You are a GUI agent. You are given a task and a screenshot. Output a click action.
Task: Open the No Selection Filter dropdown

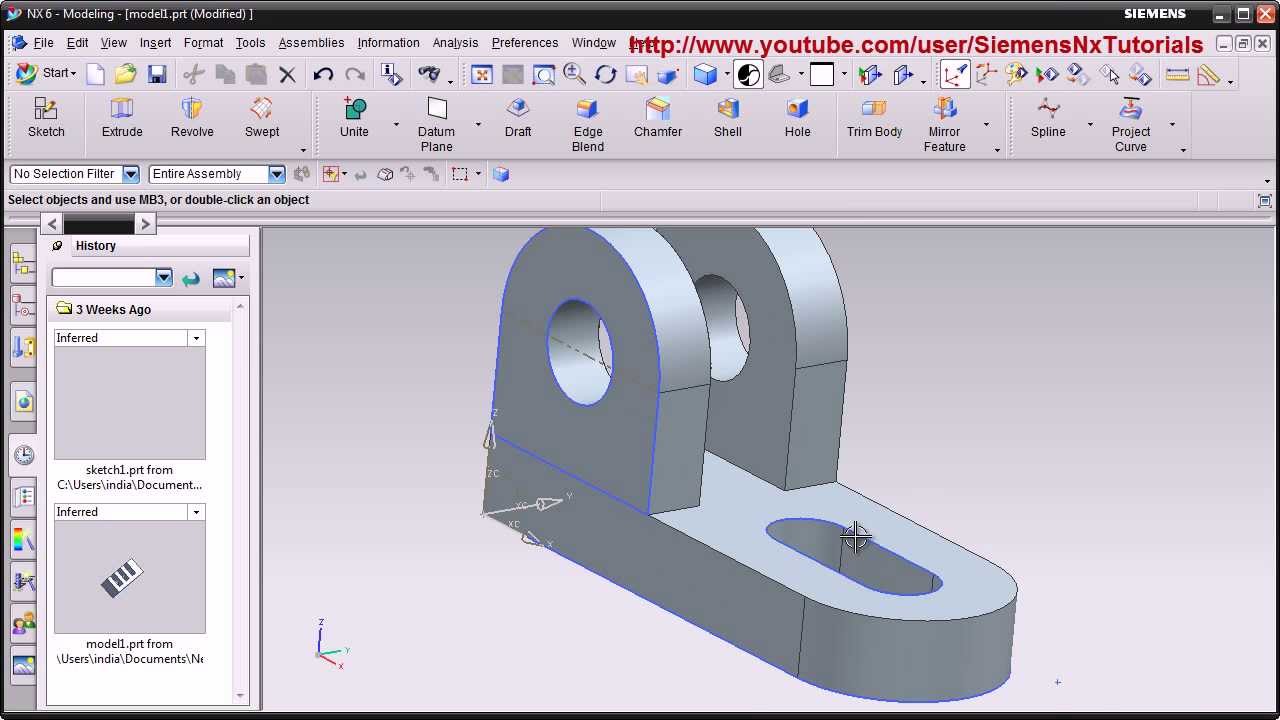130,174
